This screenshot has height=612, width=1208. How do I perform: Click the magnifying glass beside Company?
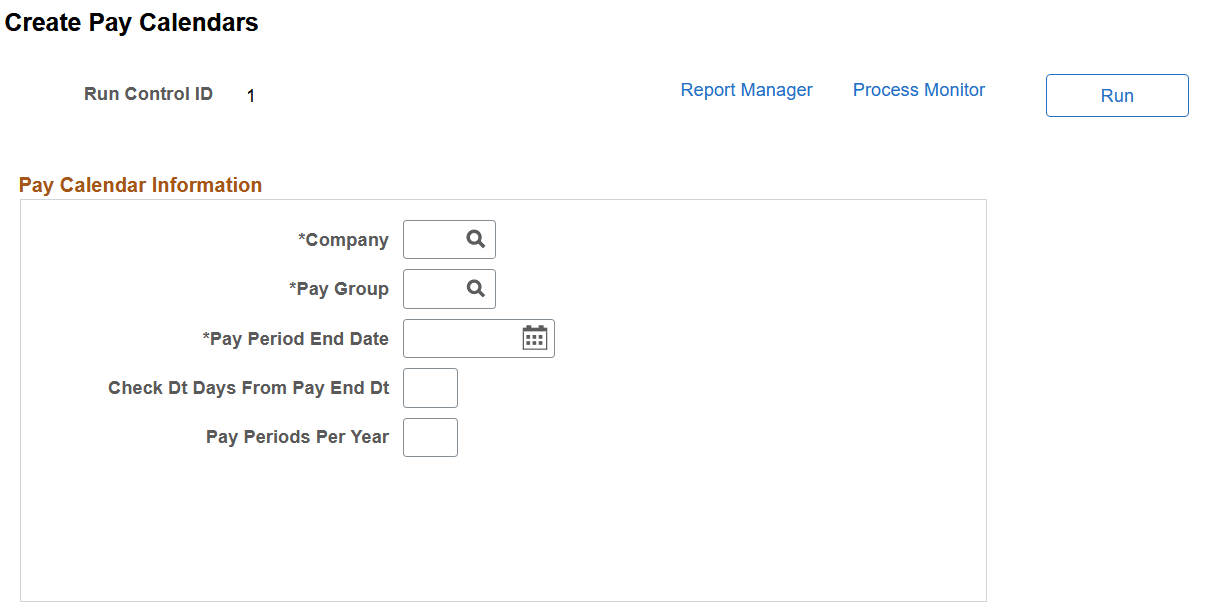476,239
